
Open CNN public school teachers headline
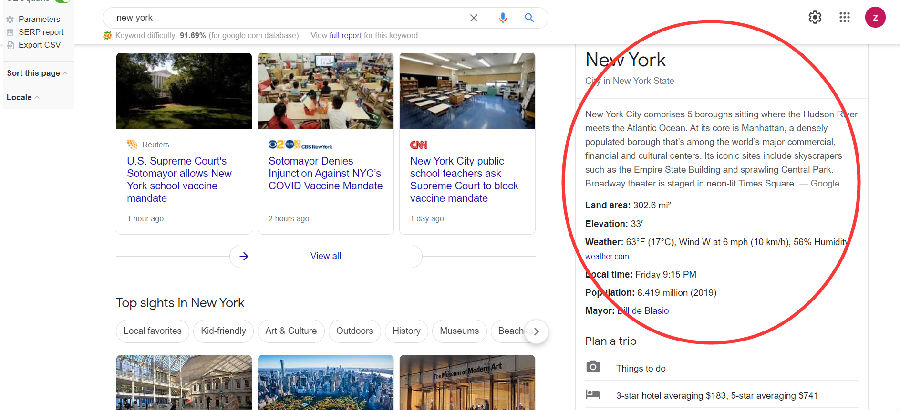(464, 180)
